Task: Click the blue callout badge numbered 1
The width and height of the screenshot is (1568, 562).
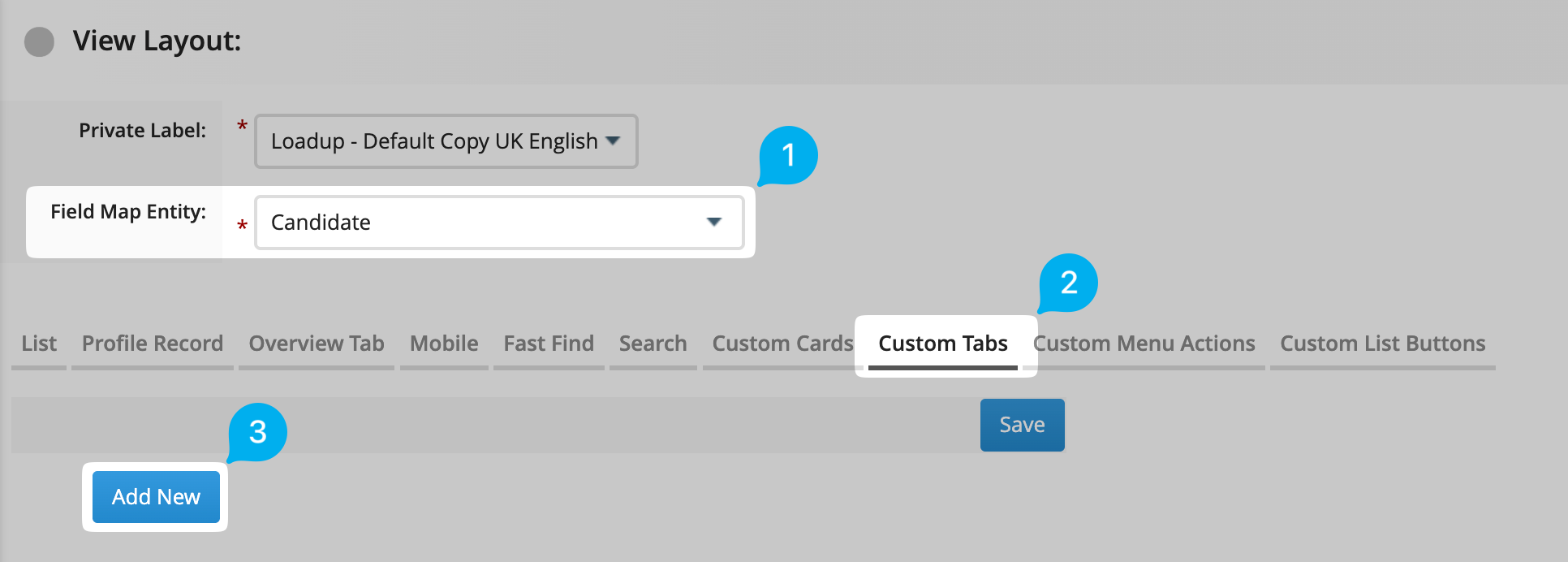Action: tap(788, 155)
